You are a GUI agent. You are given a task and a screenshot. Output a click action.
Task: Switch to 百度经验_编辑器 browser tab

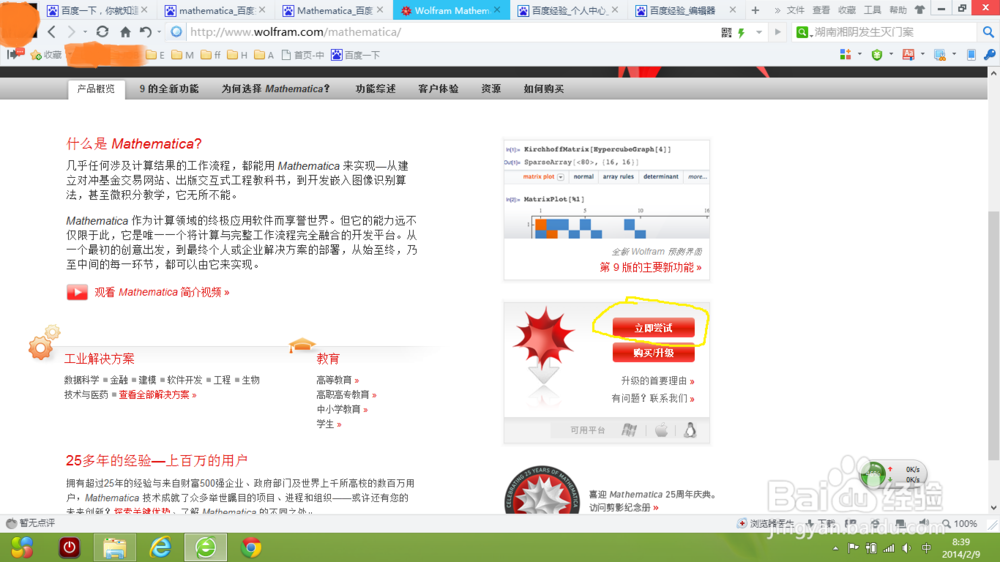point(686,10)
